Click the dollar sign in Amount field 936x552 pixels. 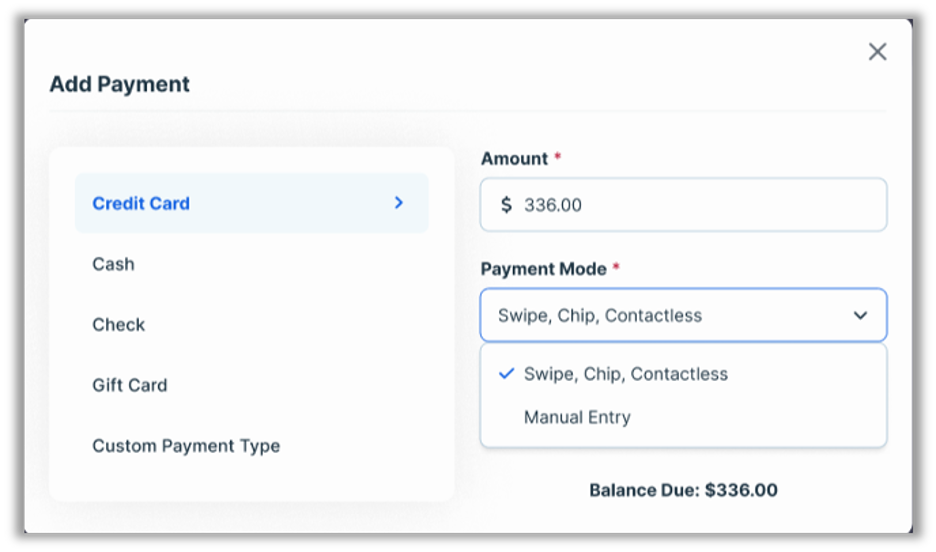pyautogui.click(x=506, y=205)
